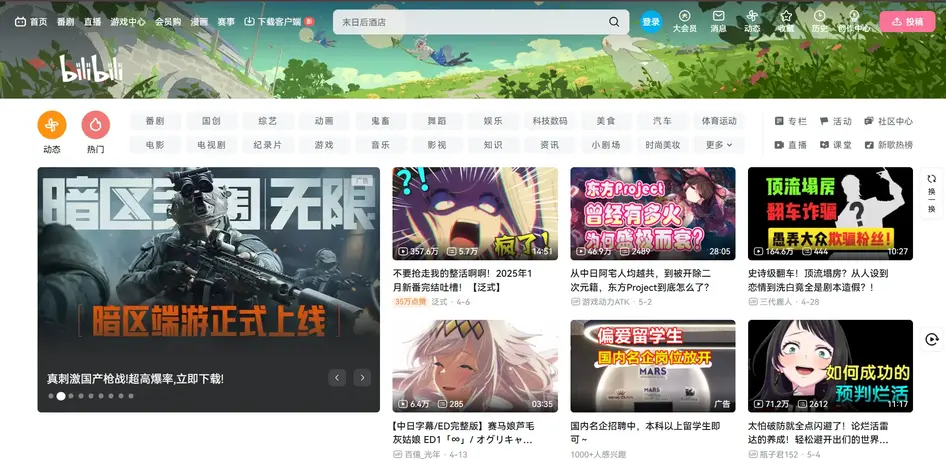Select the 电影 category chip
The image size is (946, 459).
pos(155,145)
